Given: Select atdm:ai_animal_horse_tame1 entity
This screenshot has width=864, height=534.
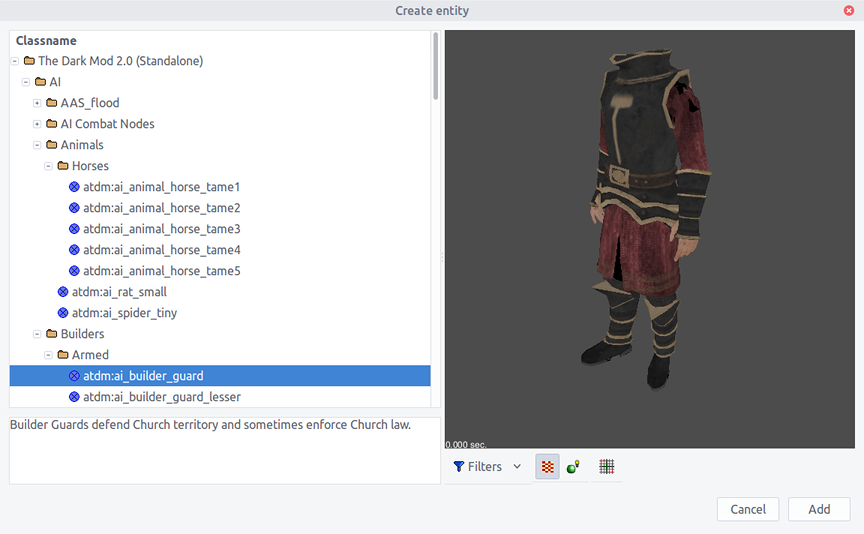Looking at the screenshot, I should click(x=161, y=187).
